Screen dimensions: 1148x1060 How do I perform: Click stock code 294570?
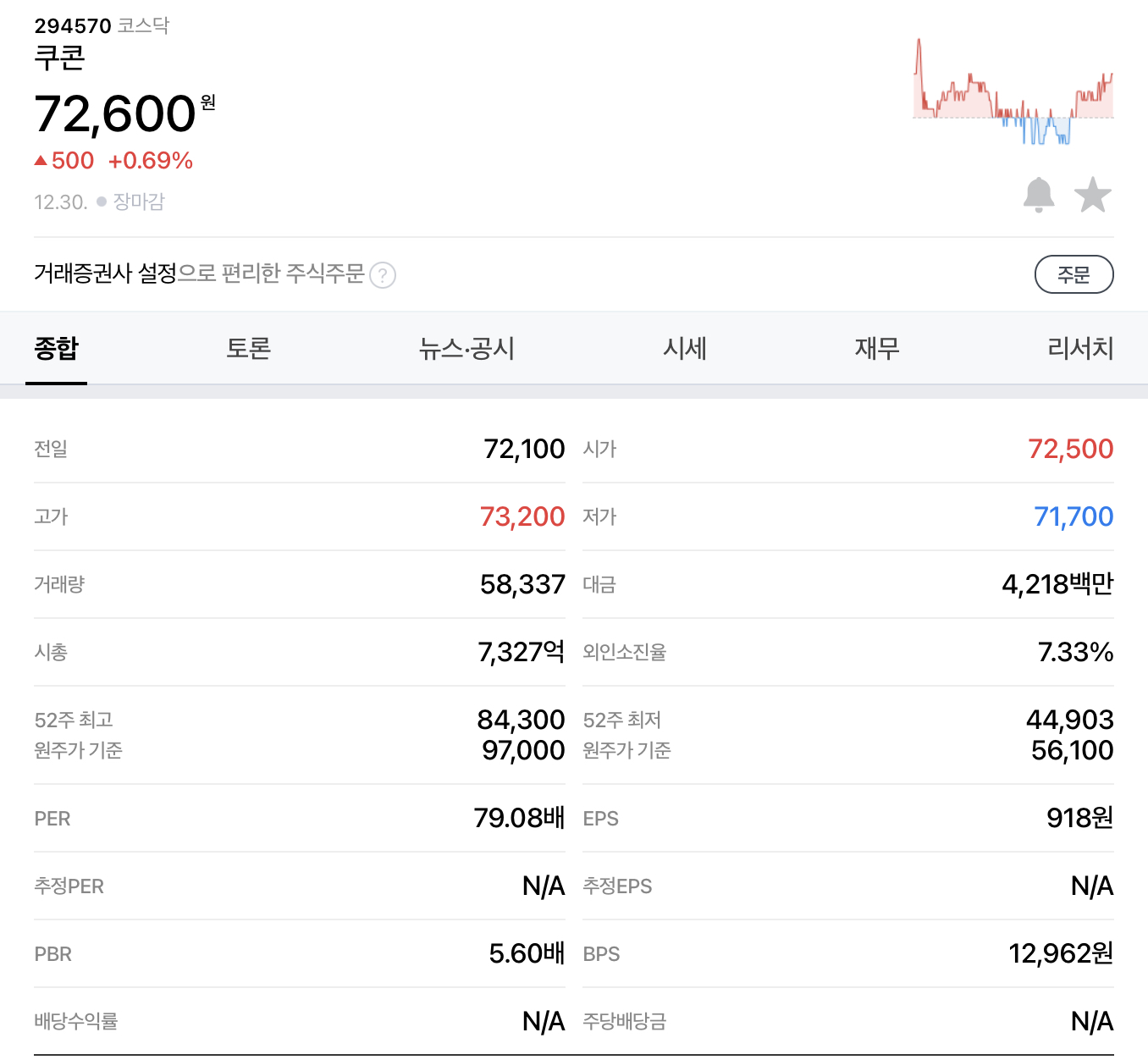pos(73,26)
